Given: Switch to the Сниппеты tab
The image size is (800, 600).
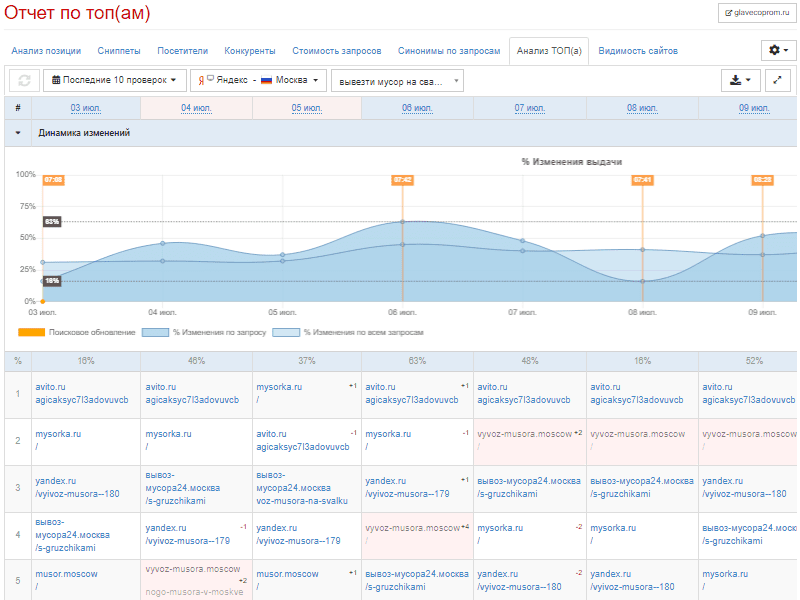Looking at the screenshot, I should [x=119, y=51].
